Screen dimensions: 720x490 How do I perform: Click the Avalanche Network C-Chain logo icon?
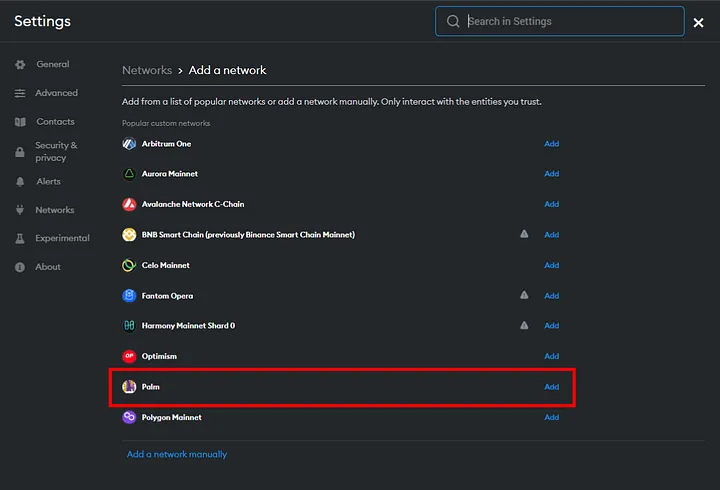click(129, 204)
